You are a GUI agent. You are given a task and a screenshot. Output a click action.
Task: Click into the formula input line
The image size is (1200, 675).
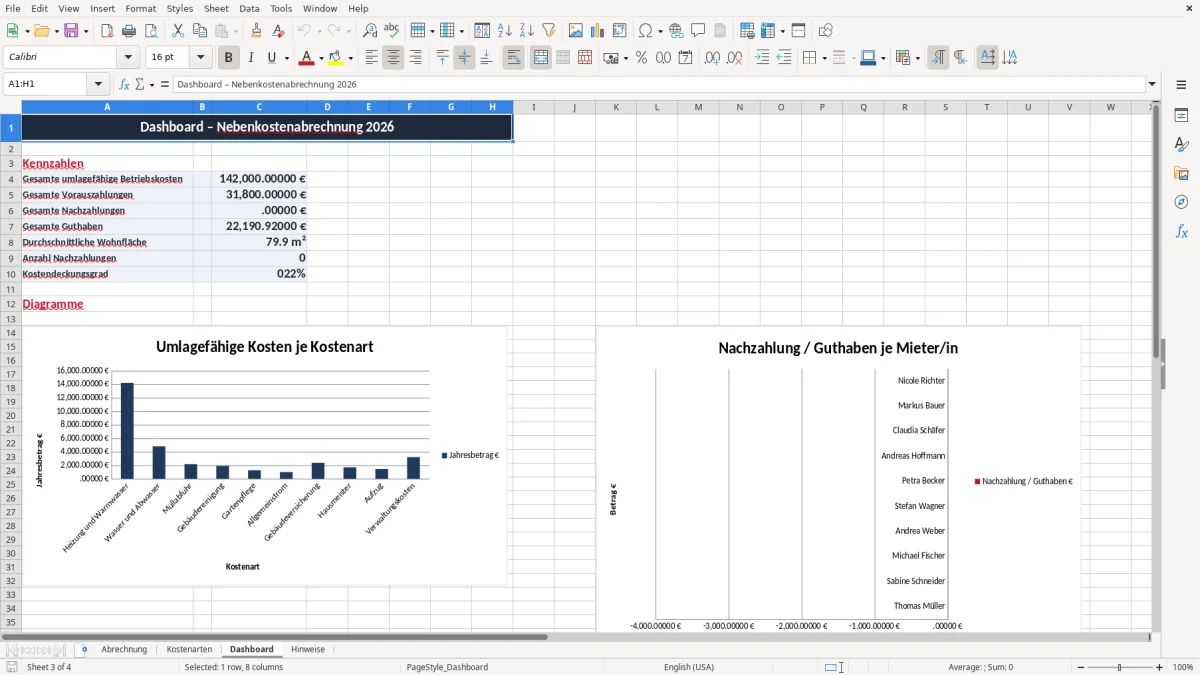pos(658,85)
